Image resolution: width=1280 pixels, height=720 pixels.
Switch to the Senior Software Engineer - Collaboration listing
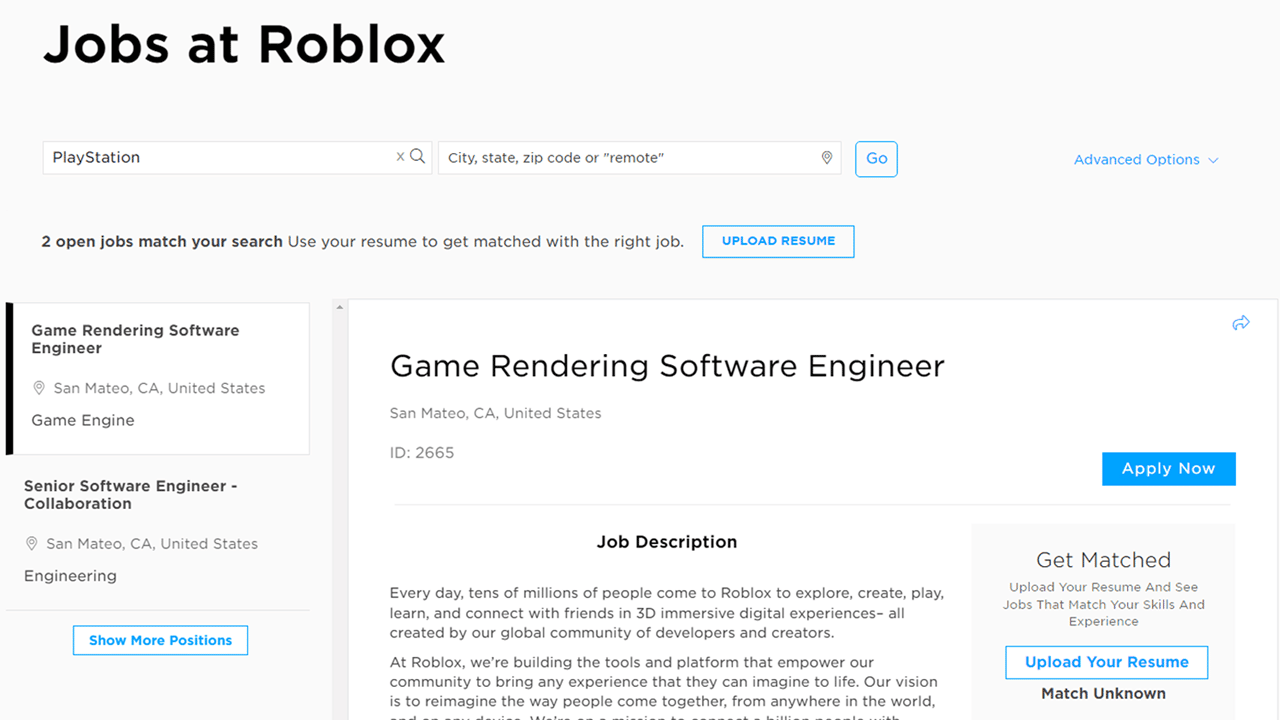tap(132, 494)
